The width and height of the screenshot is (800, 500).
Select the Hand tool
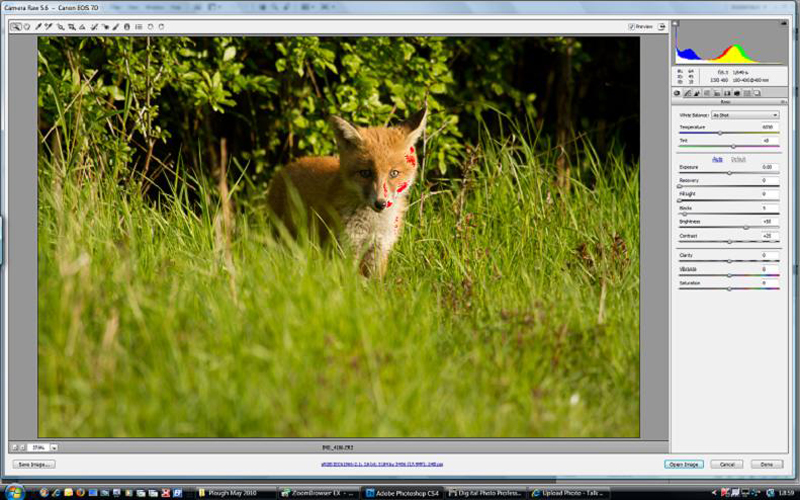27,27
